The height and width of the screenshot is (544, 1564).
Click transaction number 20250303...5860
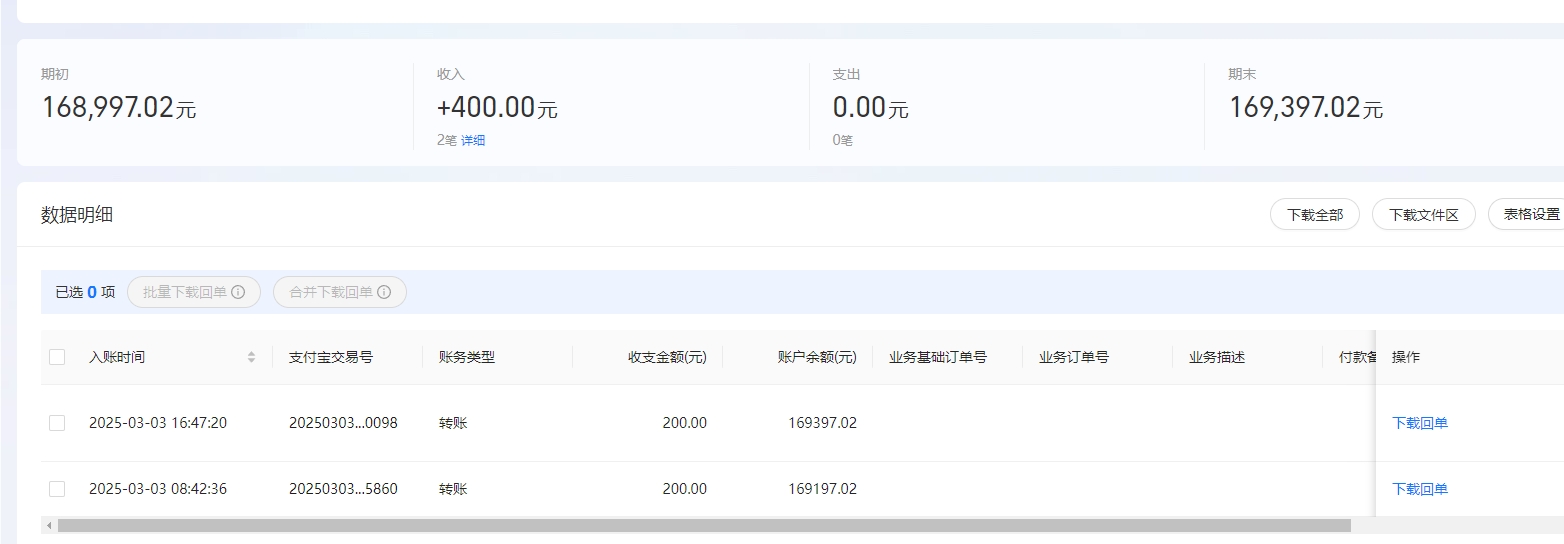(x=343, y=489)
